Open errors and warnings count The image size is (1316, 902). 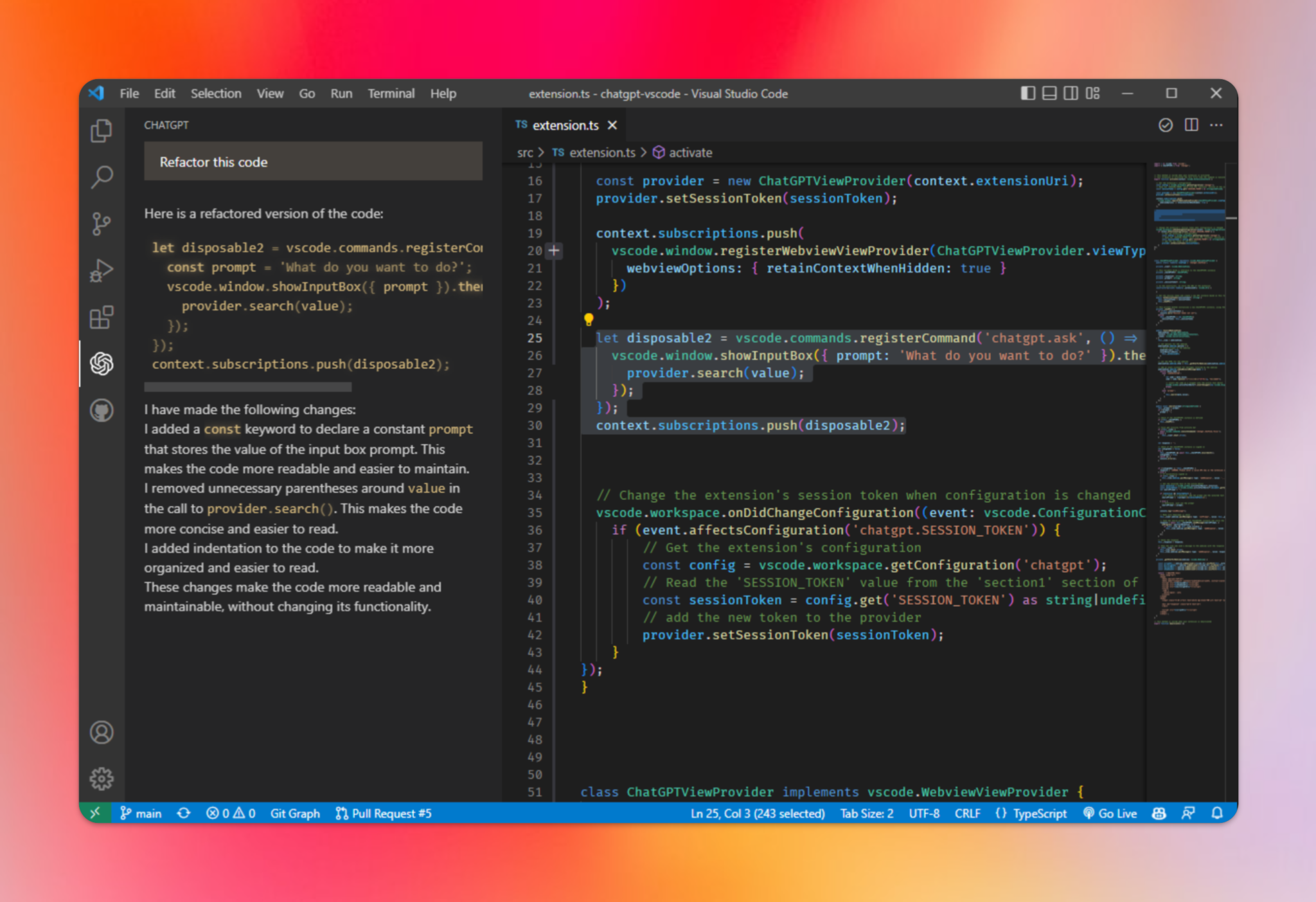231,813
